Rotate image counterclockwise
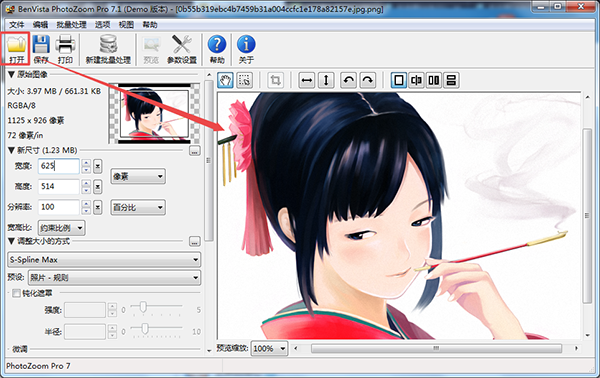Image resolution: width=600 pixels, height=378 pixels. [348, 80]
